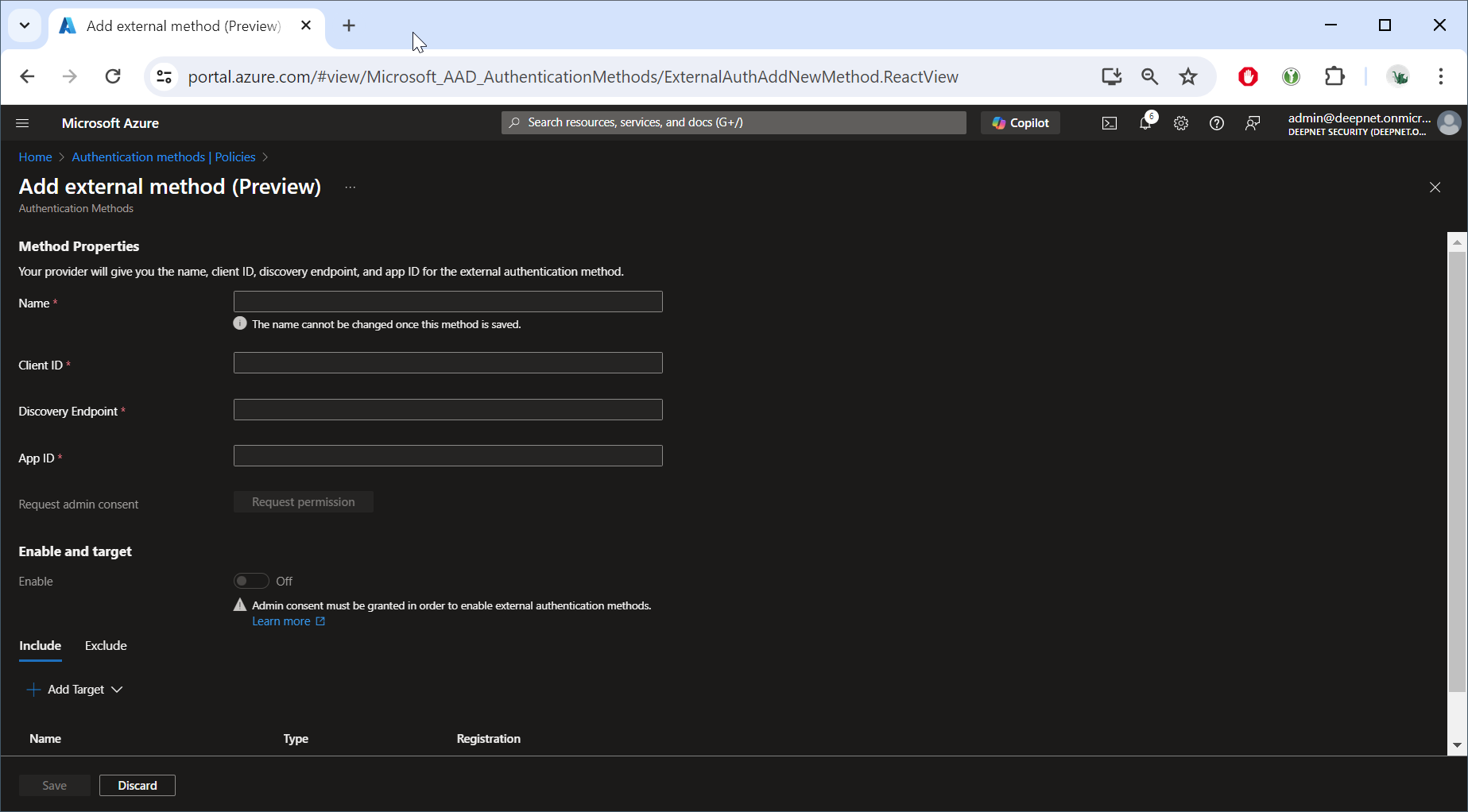Toggle the Enable switch
This screenshot has width=1468, height=812.
(251, 581)
